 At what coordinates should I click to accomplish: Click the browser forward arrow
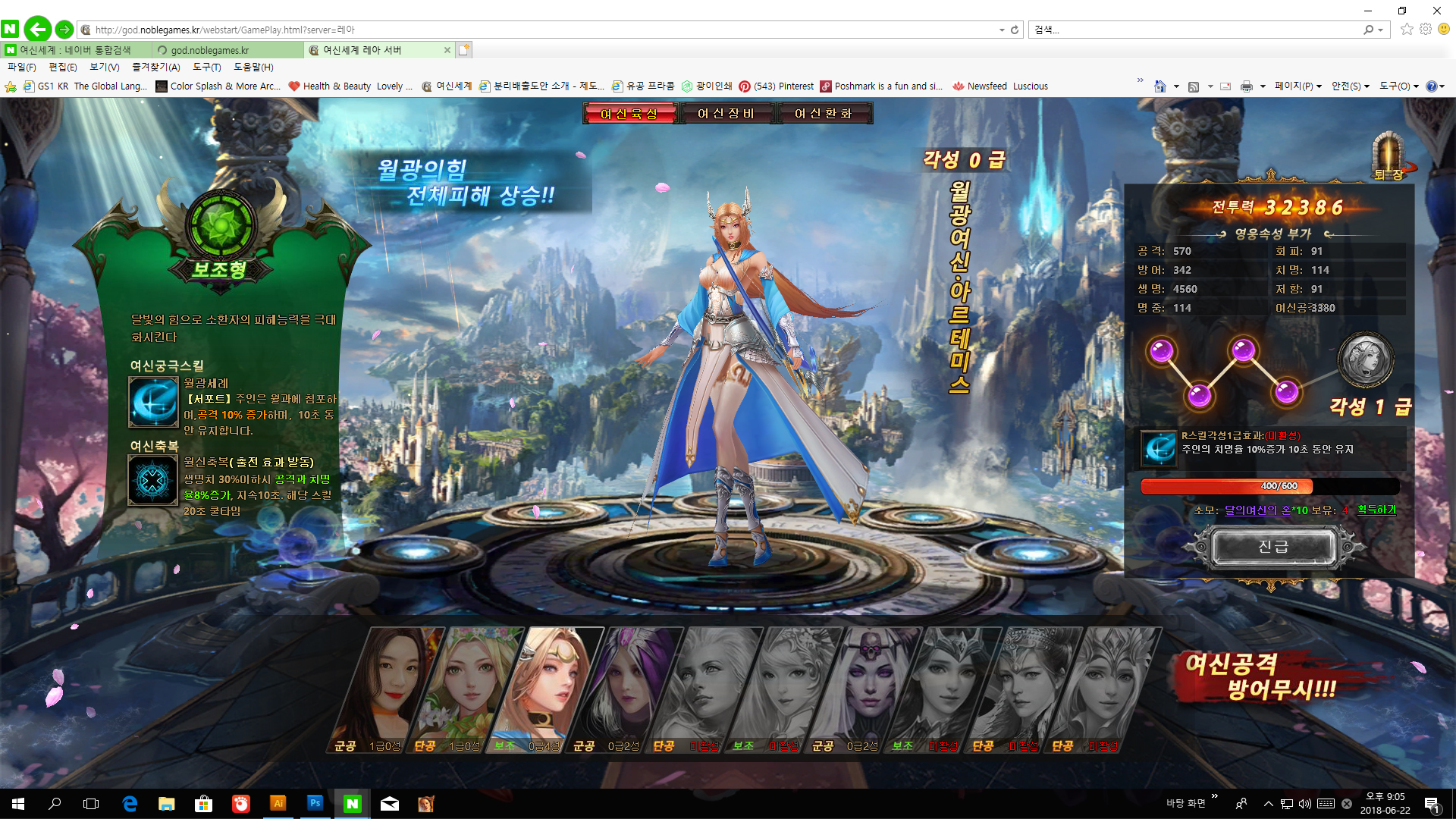pos(64,30)
